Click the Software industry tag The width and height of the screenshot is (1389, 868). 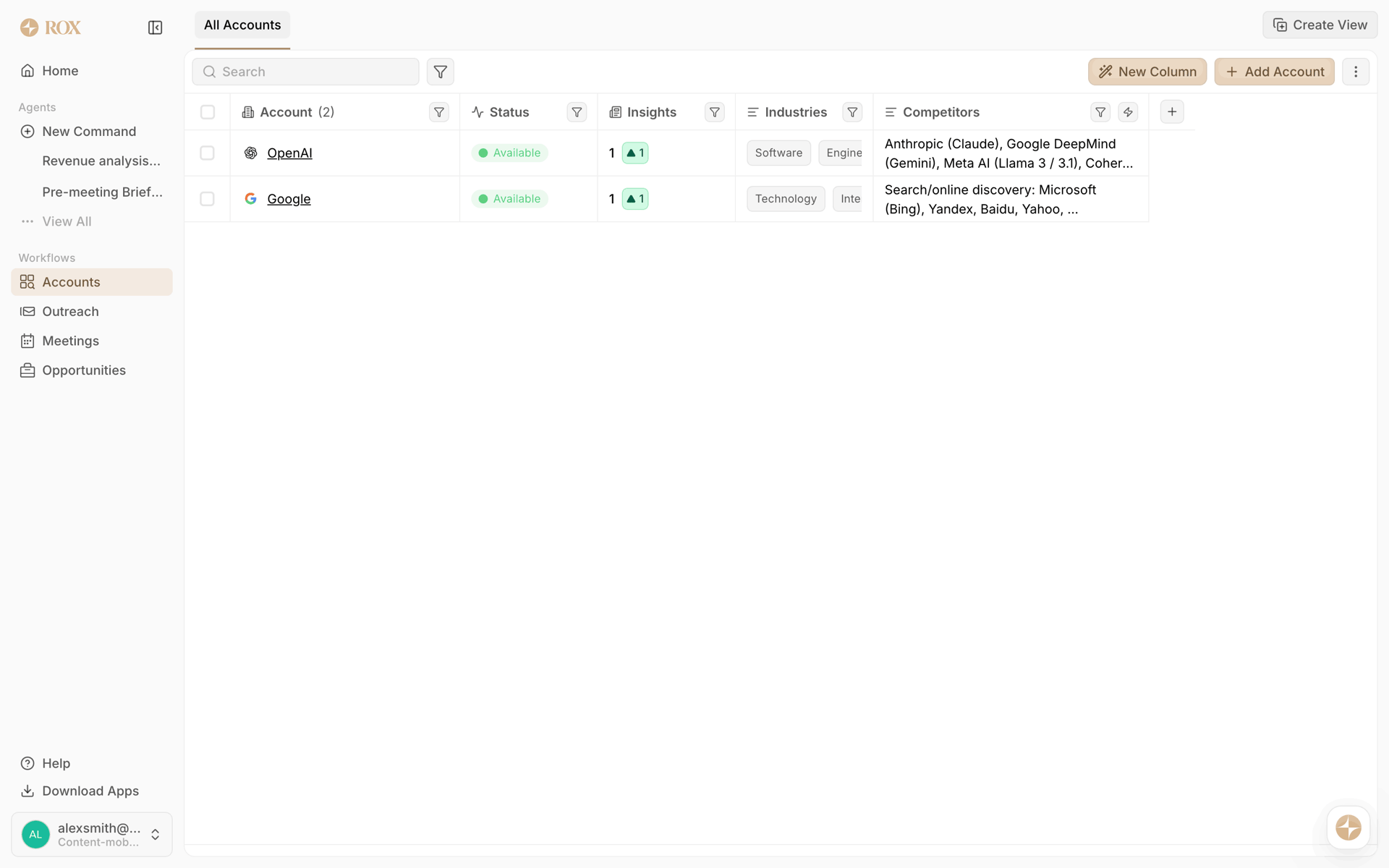click(x=778, y=153)
